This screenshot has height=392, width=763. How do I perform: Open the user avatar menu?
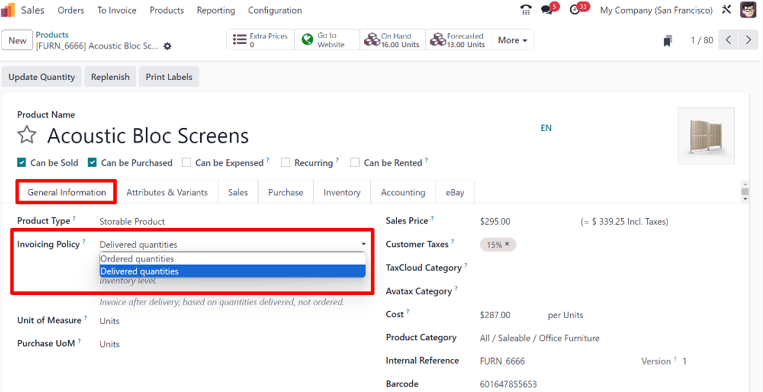(748, 10)
